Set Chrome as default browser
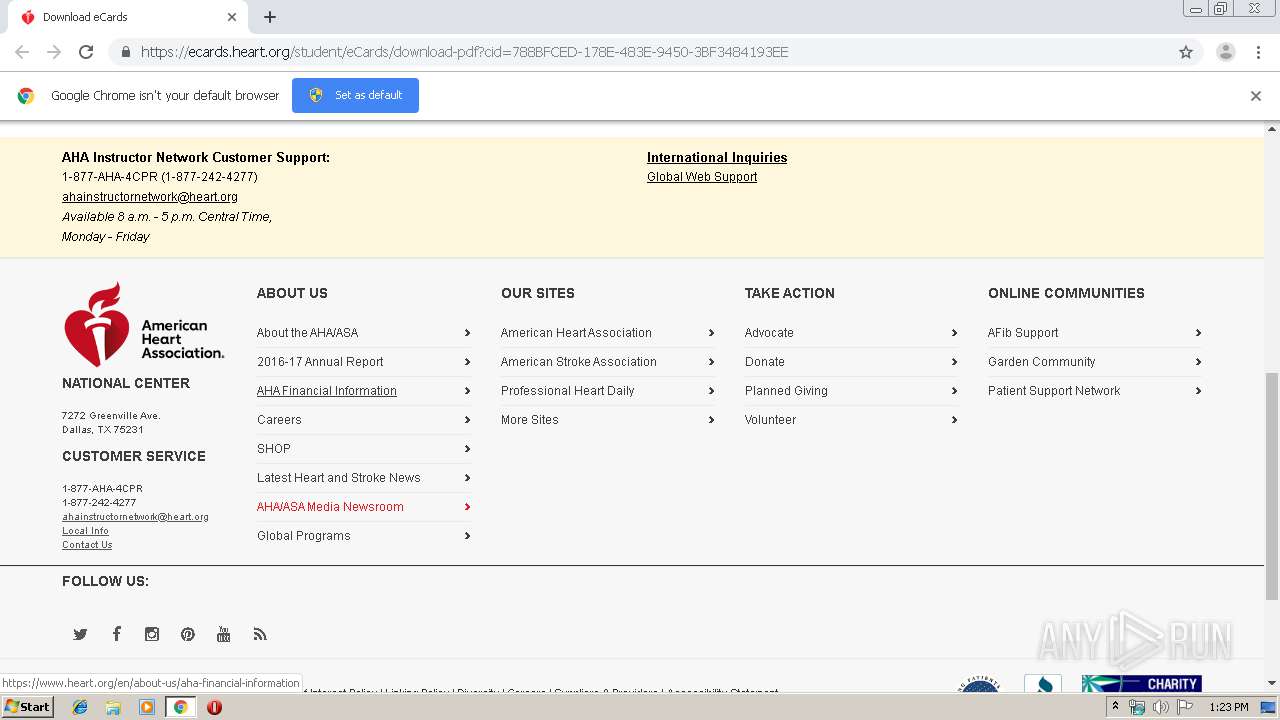The width and height of the screenshot is (1280, 720). click(355, 95)
